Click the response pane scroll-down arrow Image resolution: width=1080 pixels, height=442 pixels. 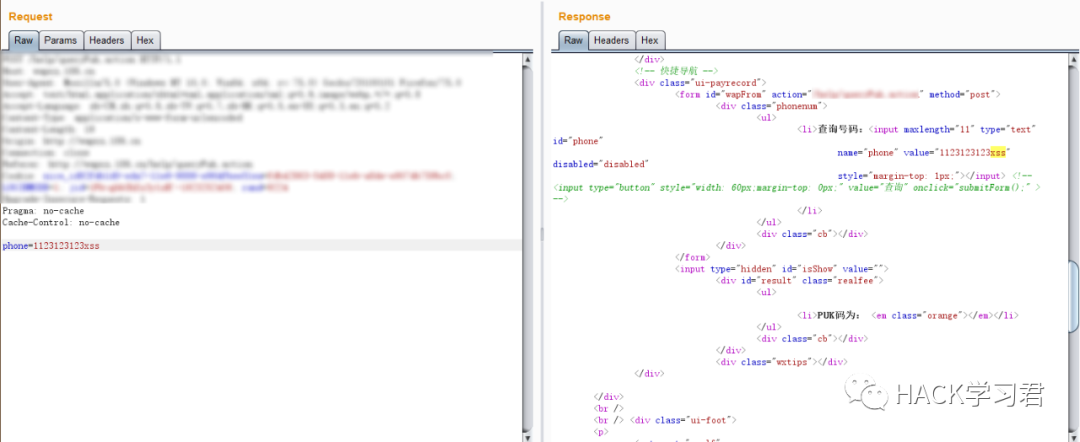click(1074, 436)
